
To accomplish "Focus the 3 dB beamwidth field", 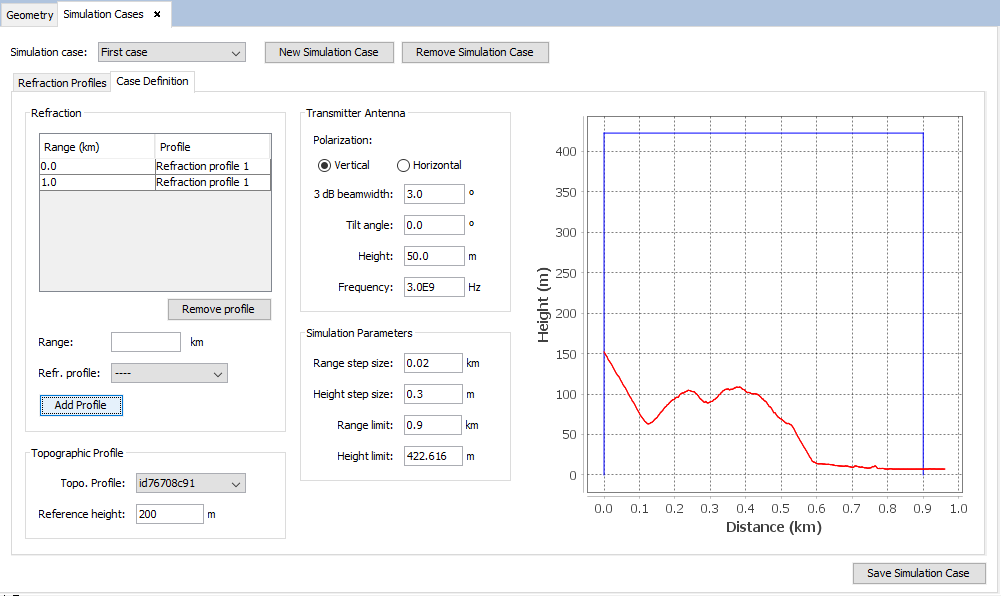I will pos(434,194).
